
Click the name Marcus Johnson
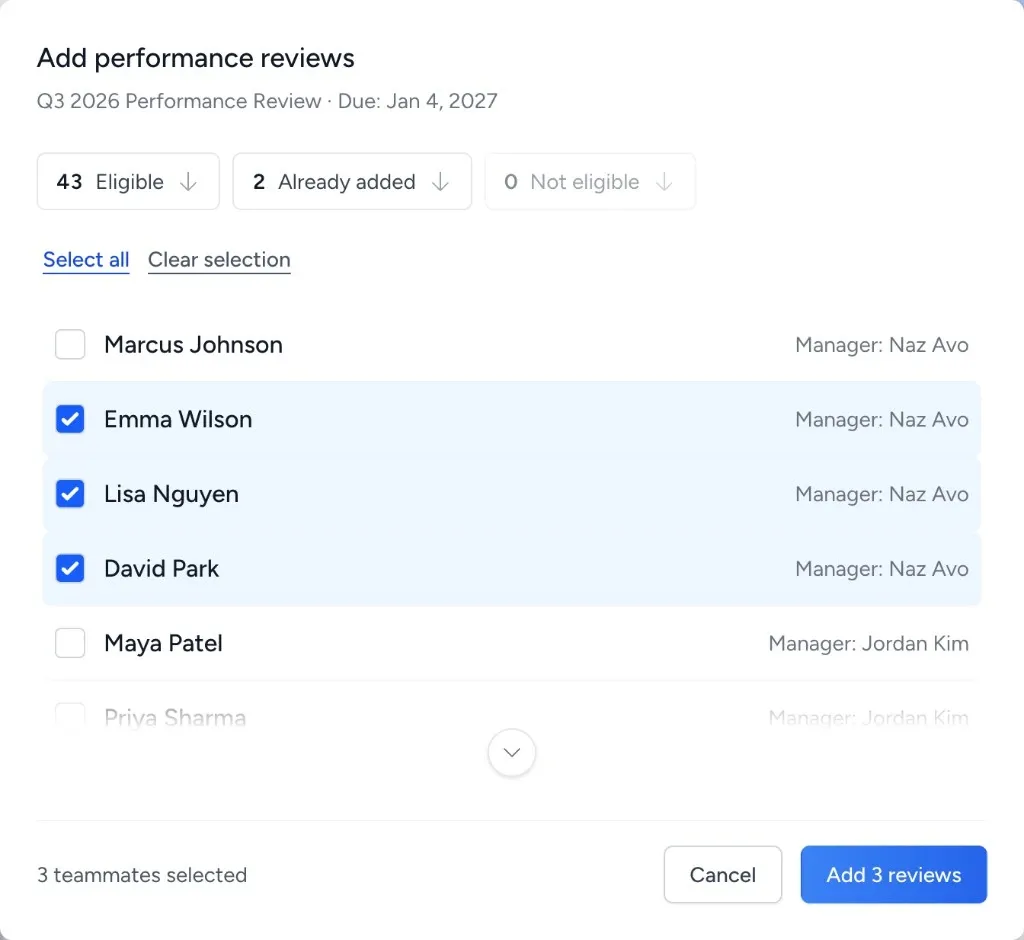click(x=193, y=345)
